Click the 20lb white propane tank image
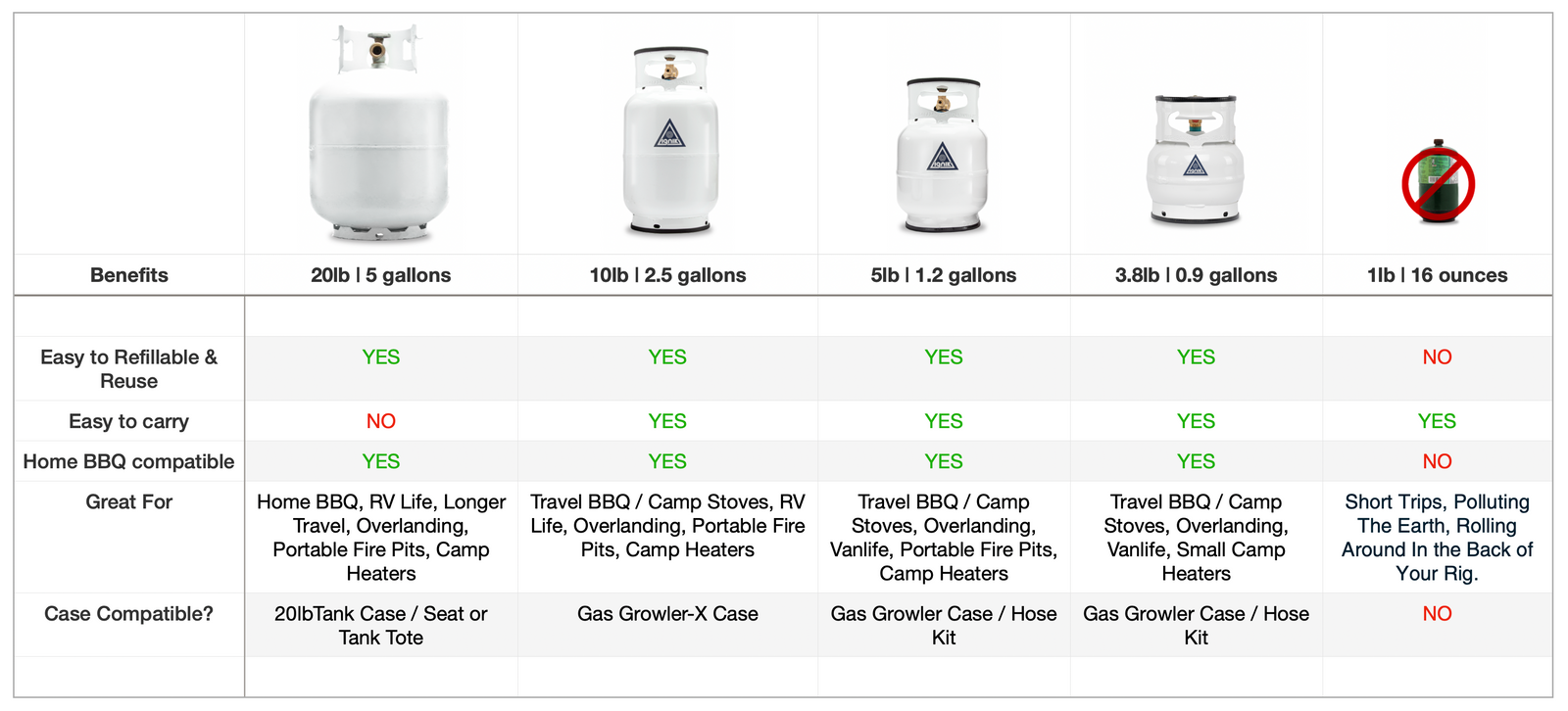The height and width of the screenshot is (711, 1568). [x=379, y=137]
